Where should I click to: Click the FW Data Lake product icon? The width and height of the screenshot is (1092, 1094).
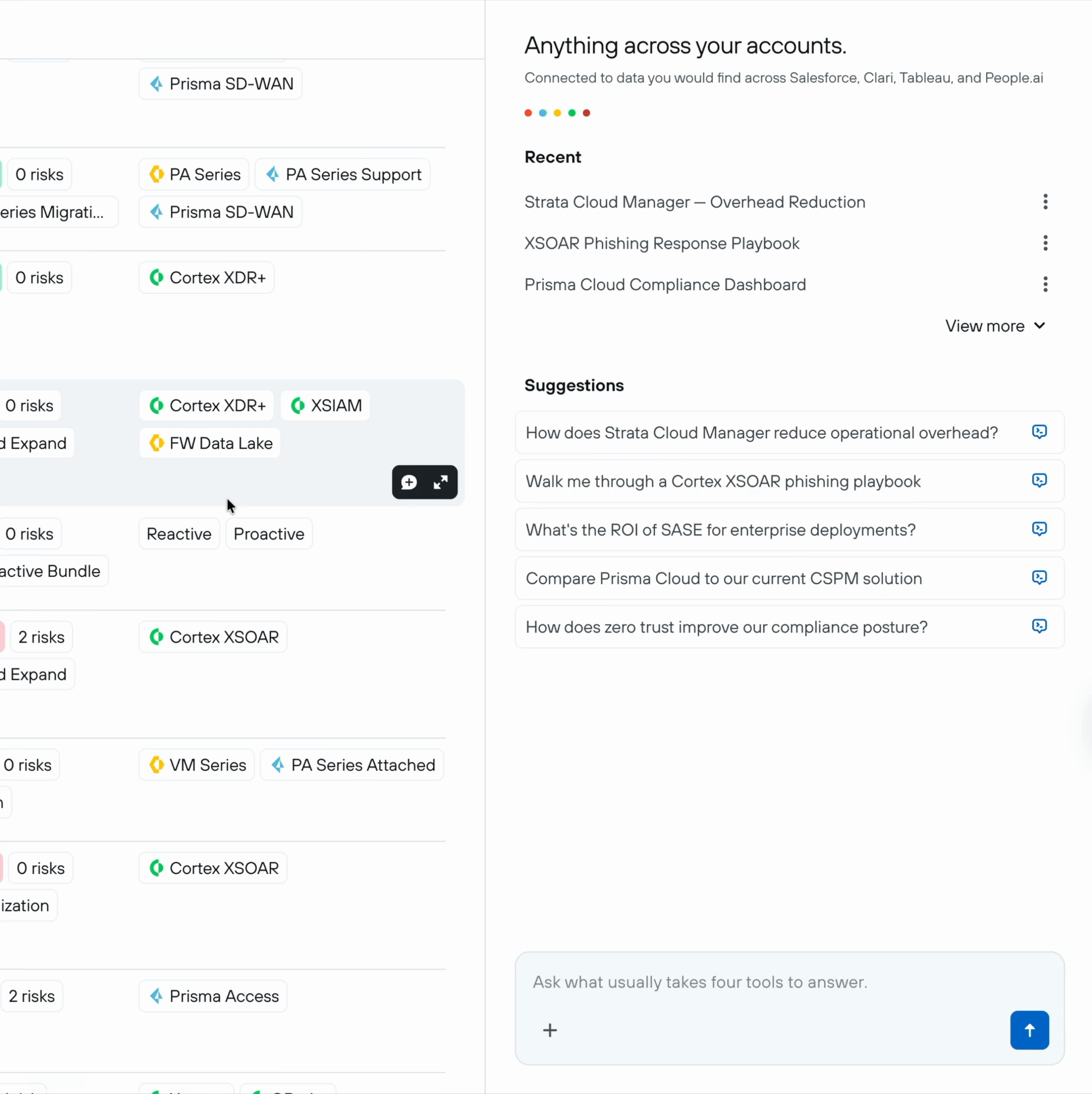(x=157, y=443)
